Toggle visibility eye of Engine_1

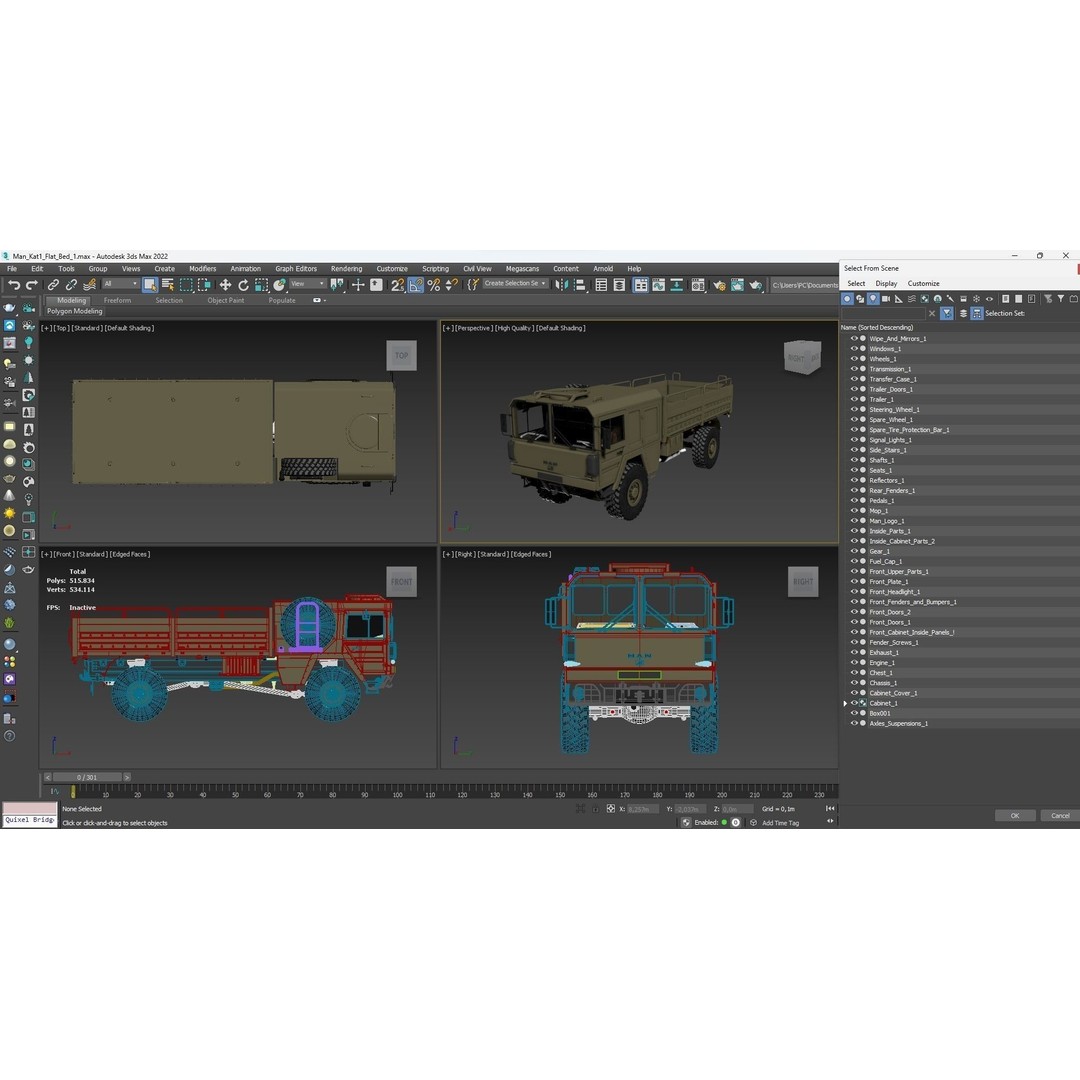click(854, 663)
